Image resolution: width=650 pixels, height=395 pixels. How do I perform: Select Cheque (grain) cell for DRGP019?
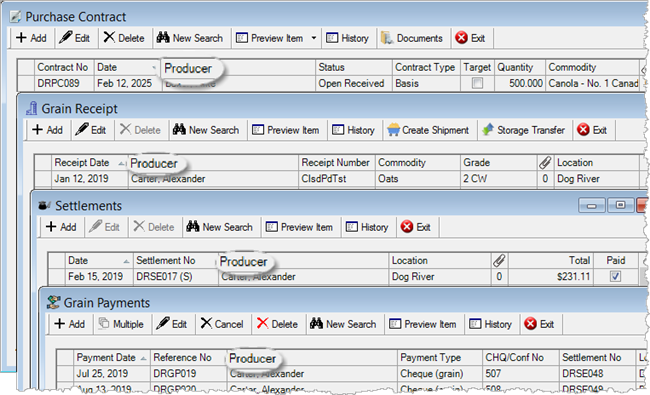tap(439, 373)
